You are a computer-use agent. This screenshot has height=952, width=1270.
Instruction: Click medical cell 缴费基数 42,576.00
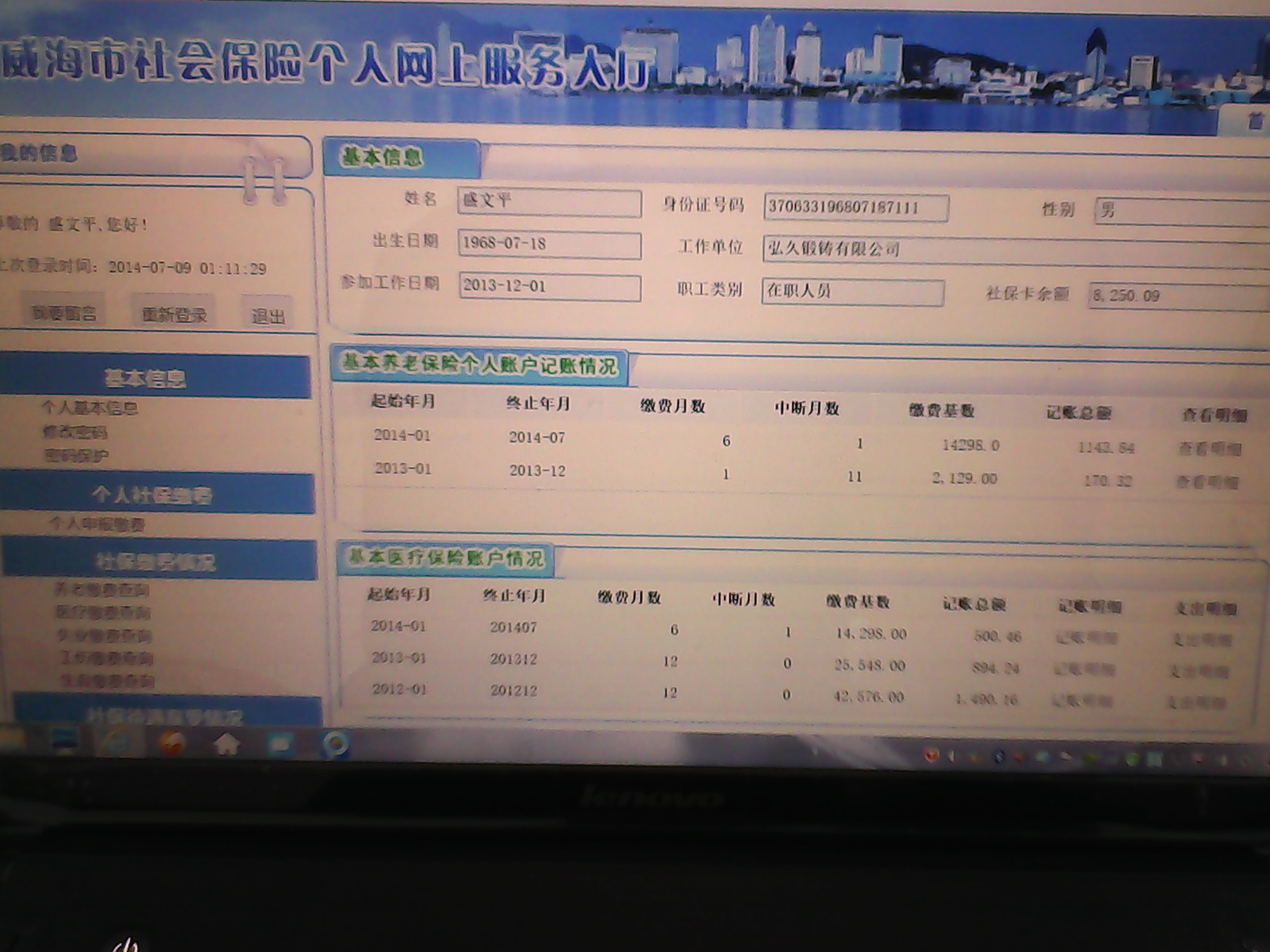coord(868,697)
